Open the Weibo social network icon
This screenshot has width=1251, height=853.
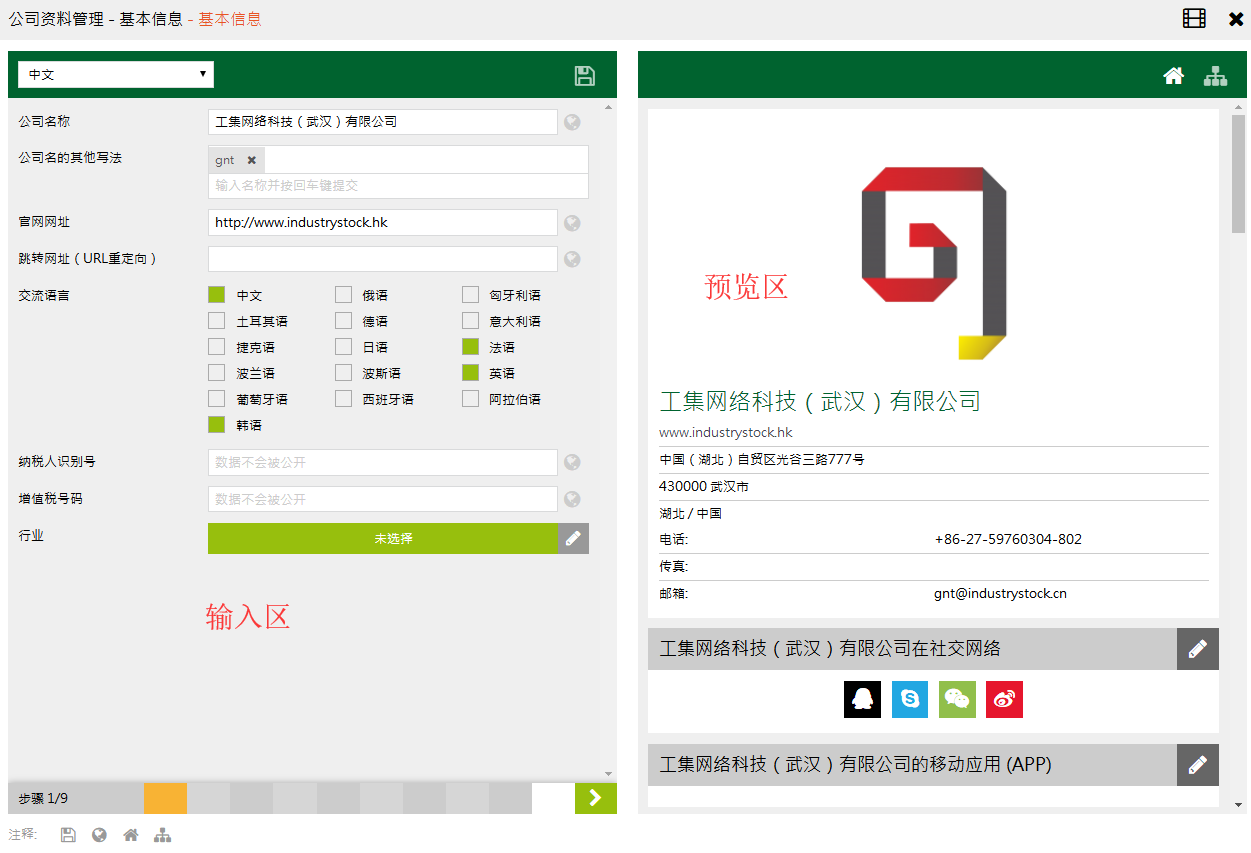point(1004,699)
